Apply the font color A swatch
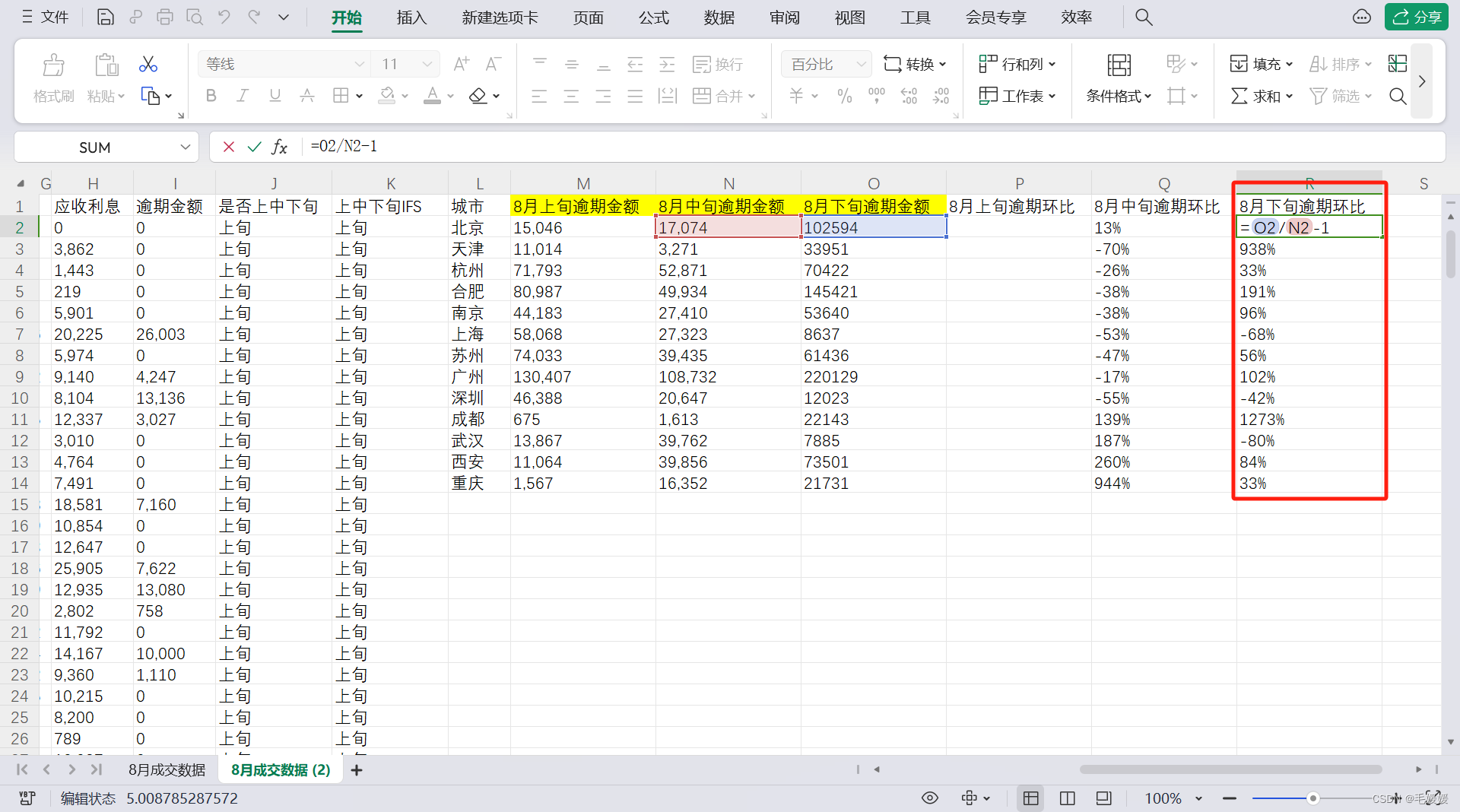Image resolution: width=1460 pixels, height=812 pixels. (432, 96)
